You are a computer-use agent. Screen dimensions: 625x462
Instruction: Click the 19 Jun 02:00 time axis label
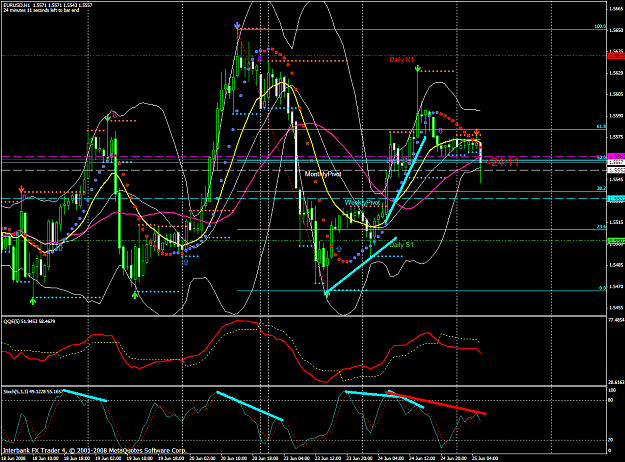[110, 458]
